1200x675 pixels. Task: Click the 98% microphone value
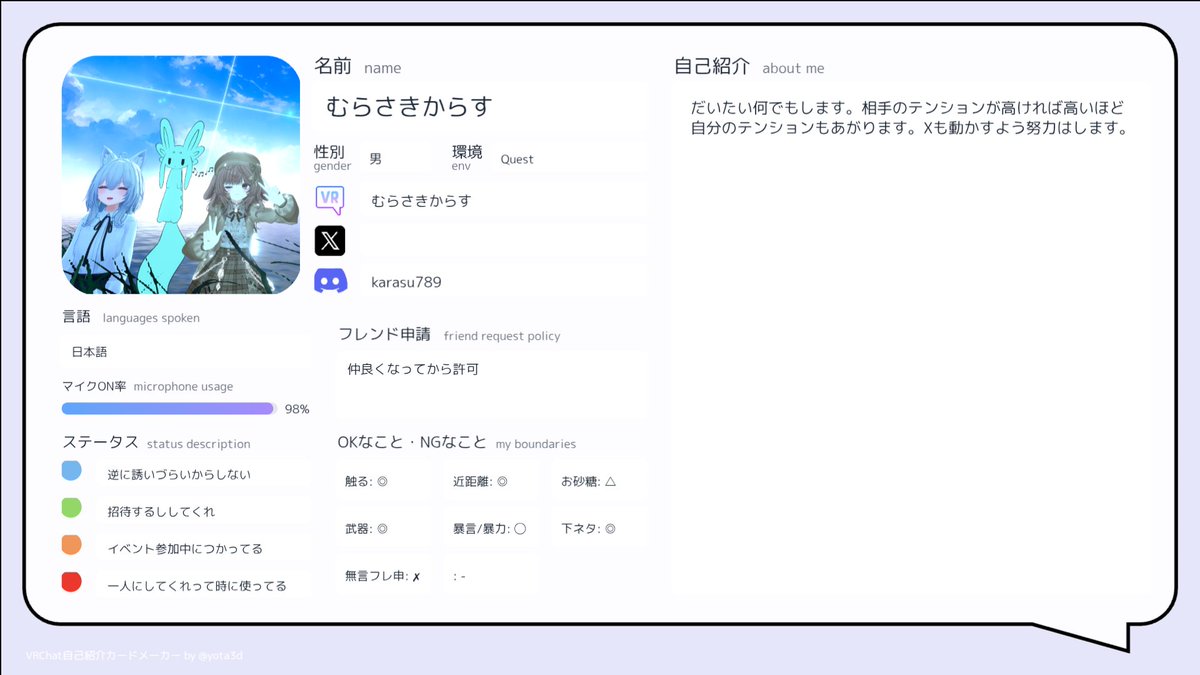(x=297, y=409)
